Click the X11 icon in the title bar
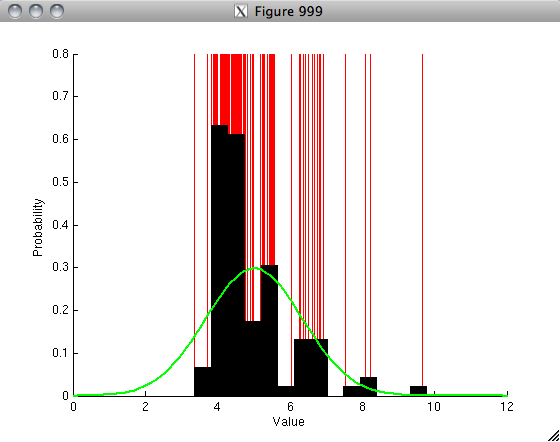 coord(241,11)
